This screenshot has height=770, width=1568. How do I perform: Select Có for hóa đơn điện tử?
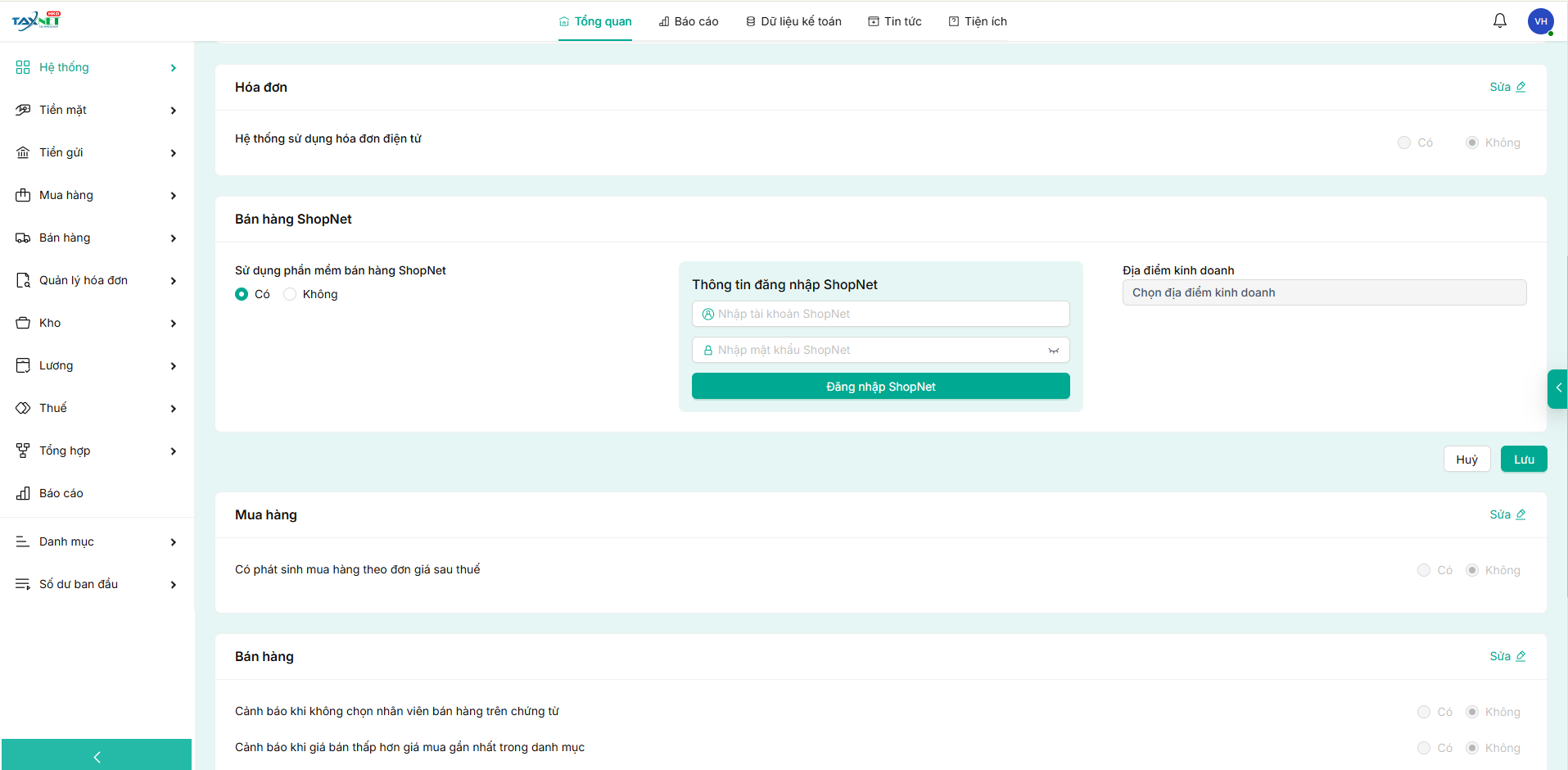coord(1404,143)
